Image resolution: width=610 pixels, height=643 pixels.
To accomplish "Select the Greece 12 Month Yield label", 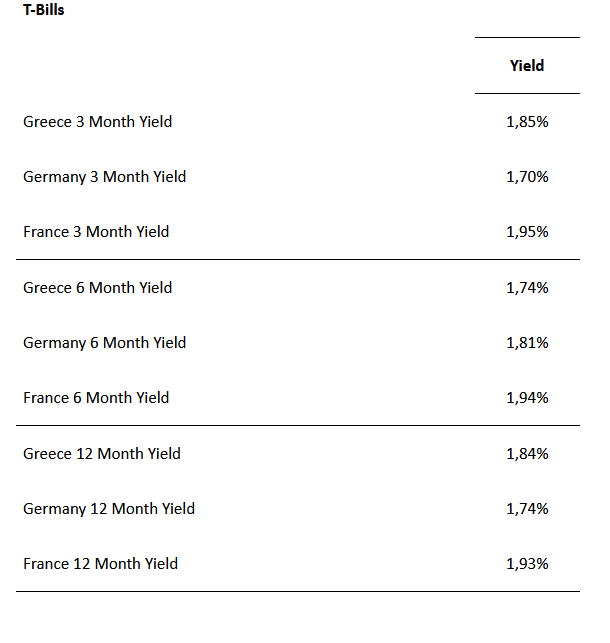I will [x=102, y=454].
